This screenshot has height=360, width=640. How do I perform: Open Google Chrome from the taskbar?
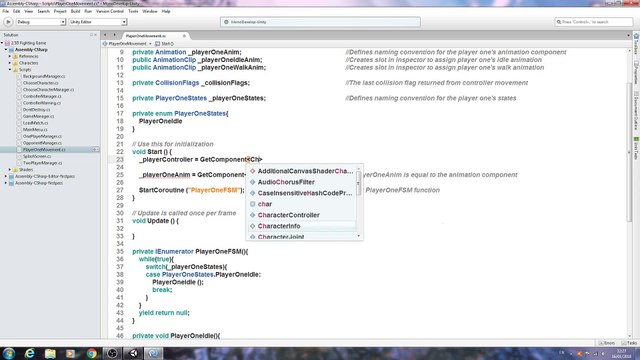click(91, 353)
